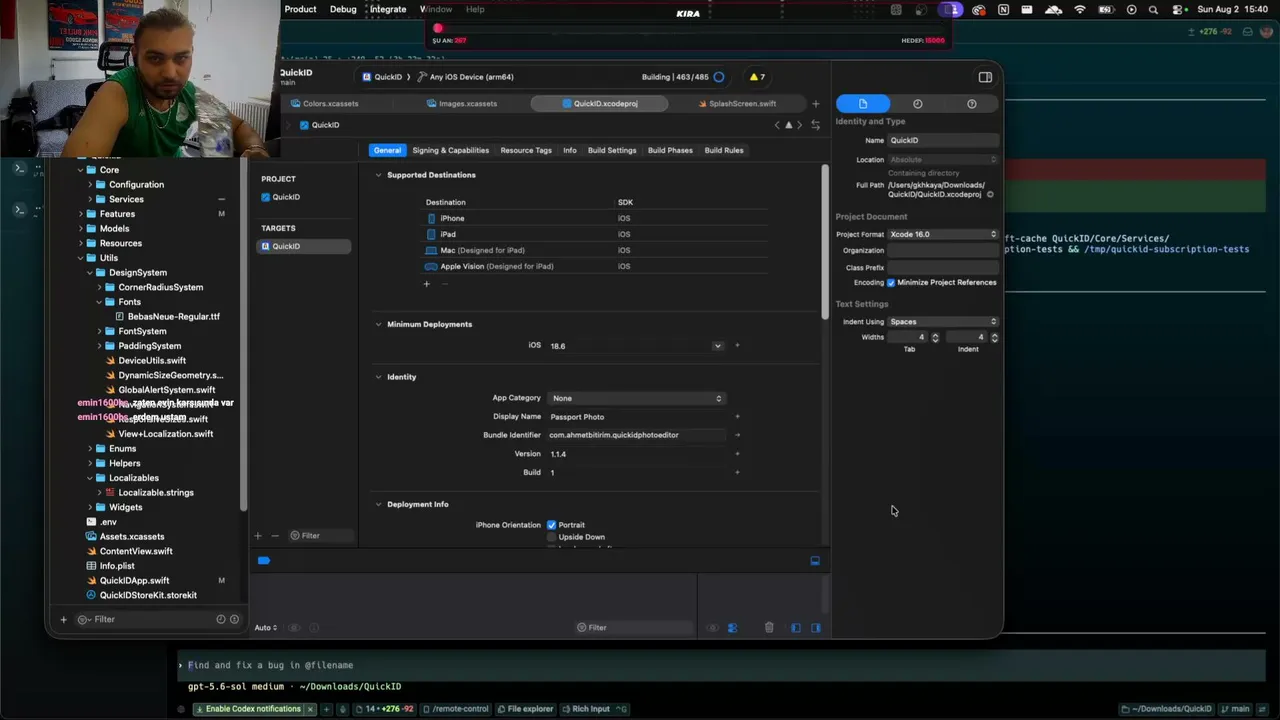Toggle breakpoints activation icon

click(x=264, y=561)
